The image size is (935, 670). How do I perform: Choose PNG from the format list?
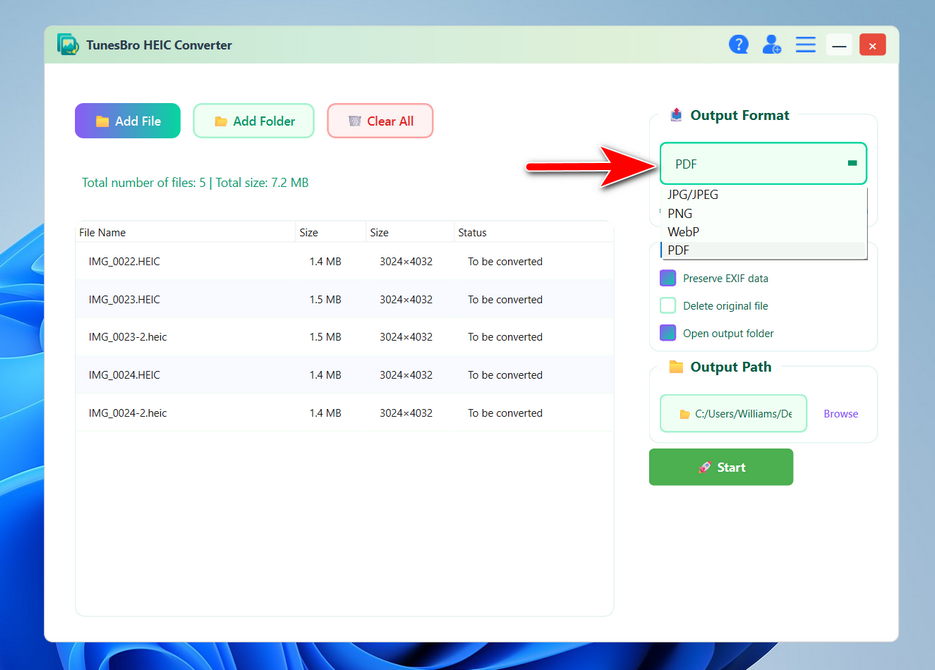(x=763, y=213)
